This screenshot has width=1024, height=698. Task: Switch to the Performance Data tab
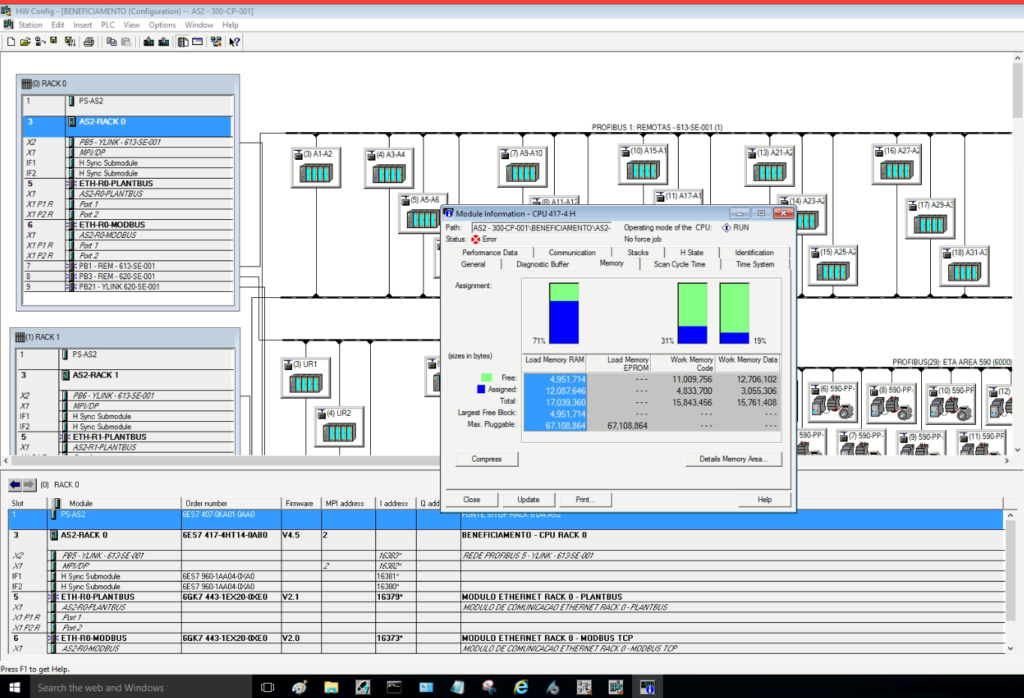click(x=490, y=253)
